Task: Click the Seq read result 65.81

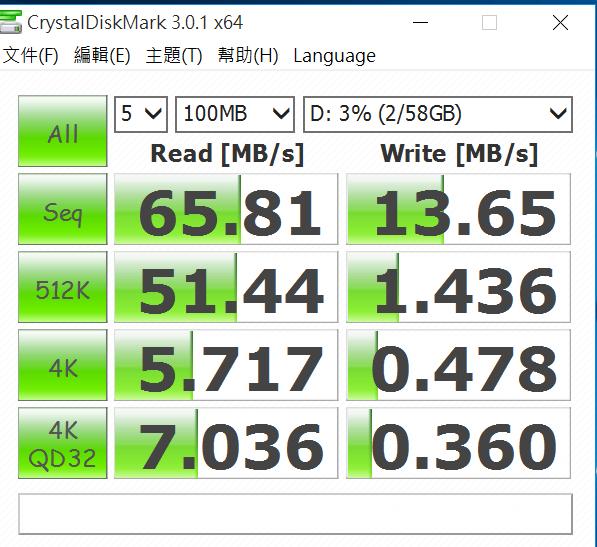Action: [226, 209]
